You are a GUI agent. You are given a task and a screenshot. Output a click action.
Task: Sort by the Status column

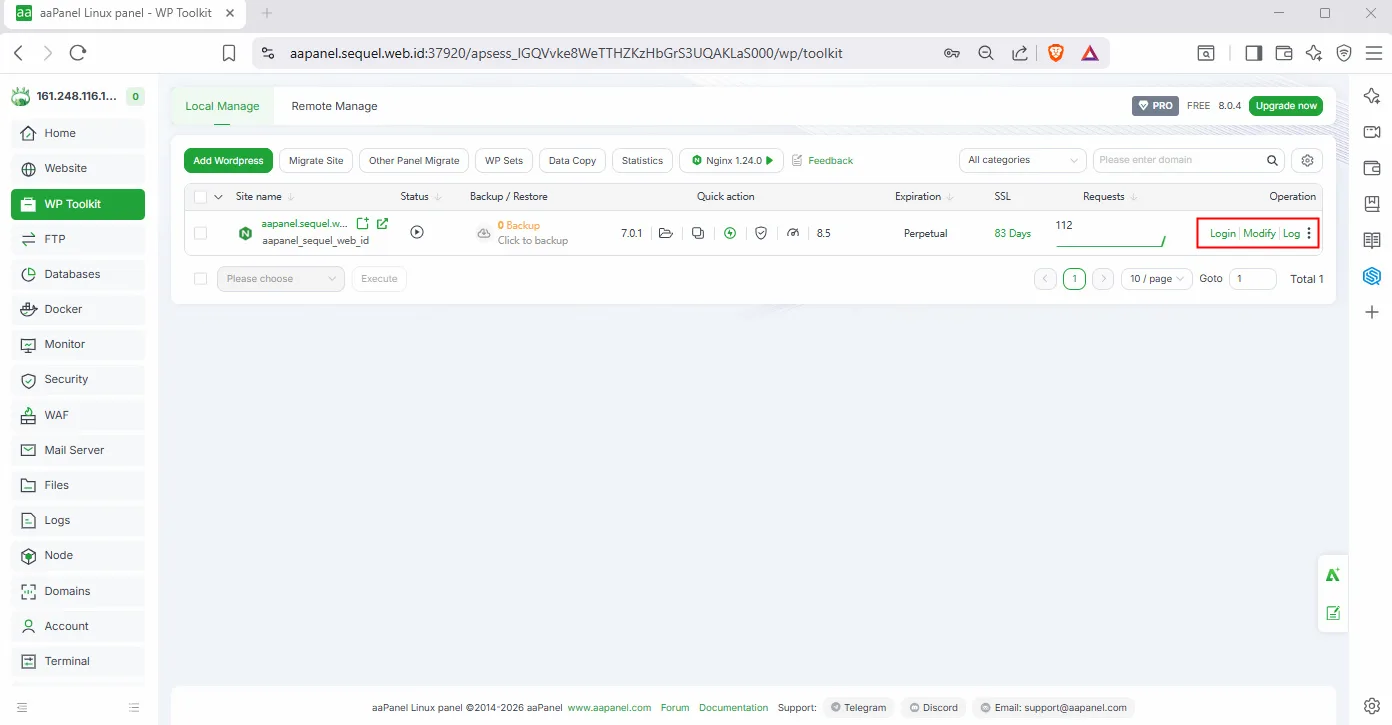pos(421,197)
